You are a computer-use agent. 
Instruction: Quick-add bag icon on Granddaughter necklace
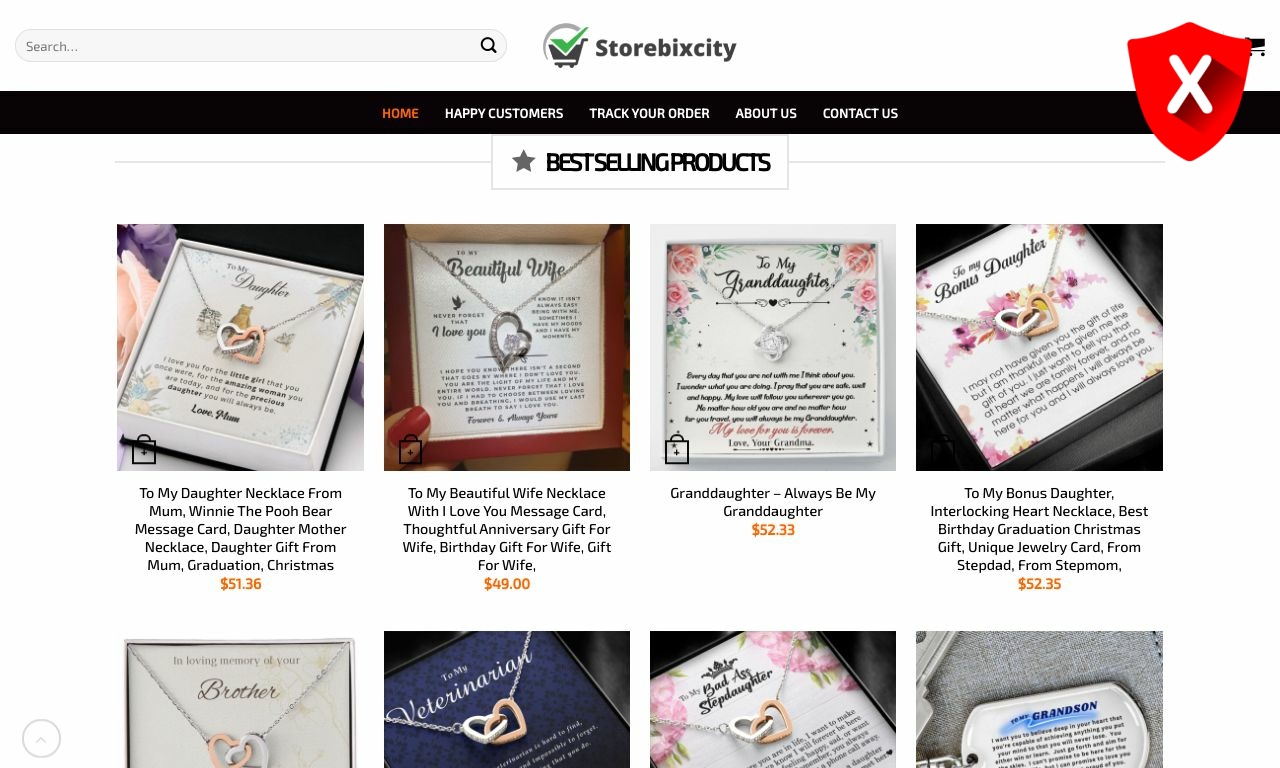click(677, 450)
